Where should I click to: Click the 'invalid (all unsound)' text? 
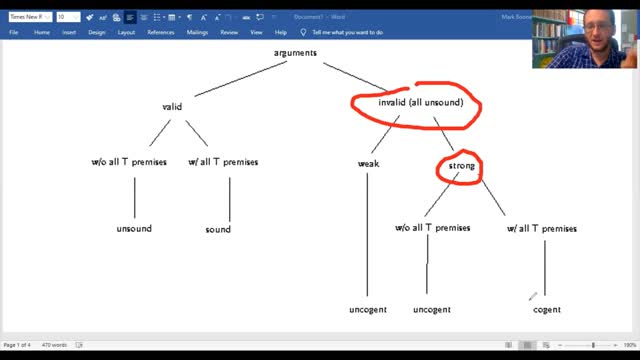click(421, 102)
